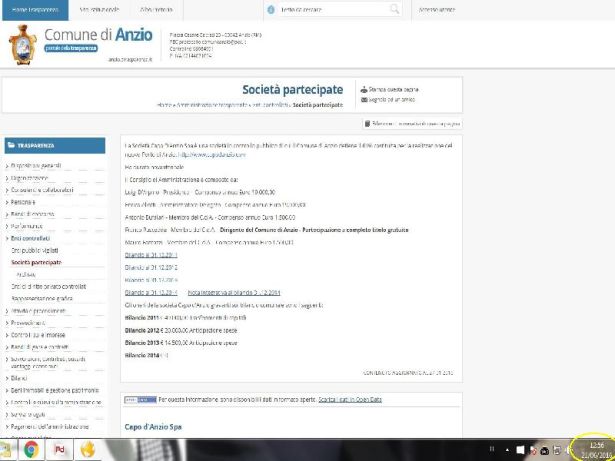
Task: Click the white flag Action Center tray icon
Action: coord(520,450)
